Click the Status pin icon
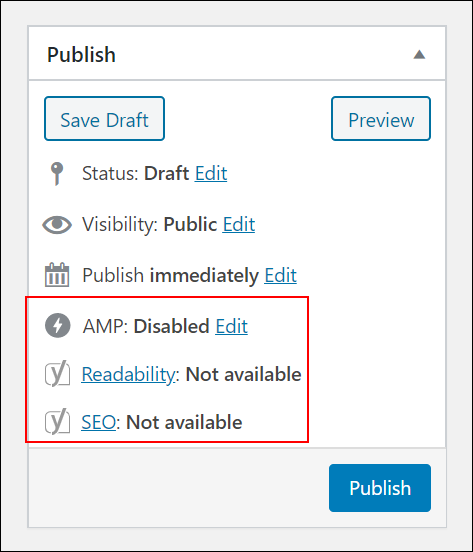 point(57,173)
